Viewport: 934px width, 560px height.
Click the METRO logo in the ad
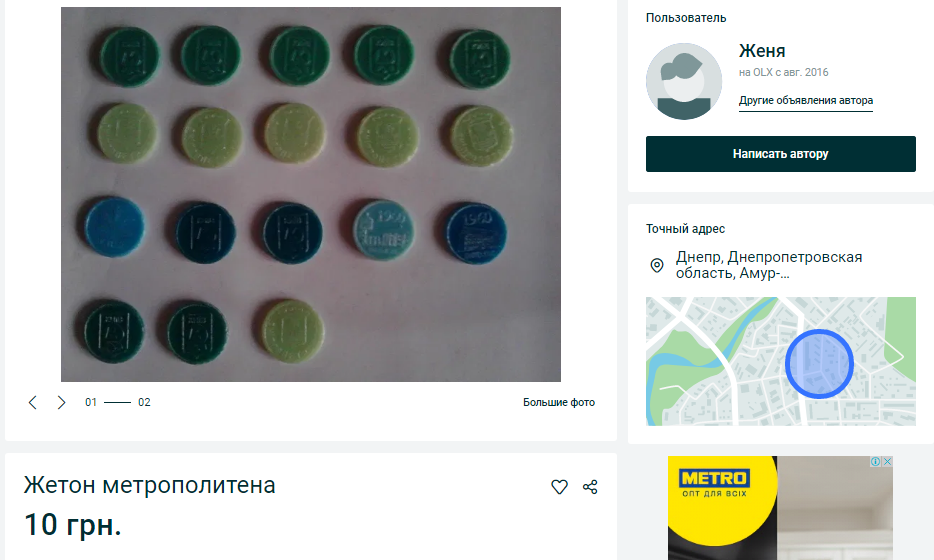pos(715,480)
